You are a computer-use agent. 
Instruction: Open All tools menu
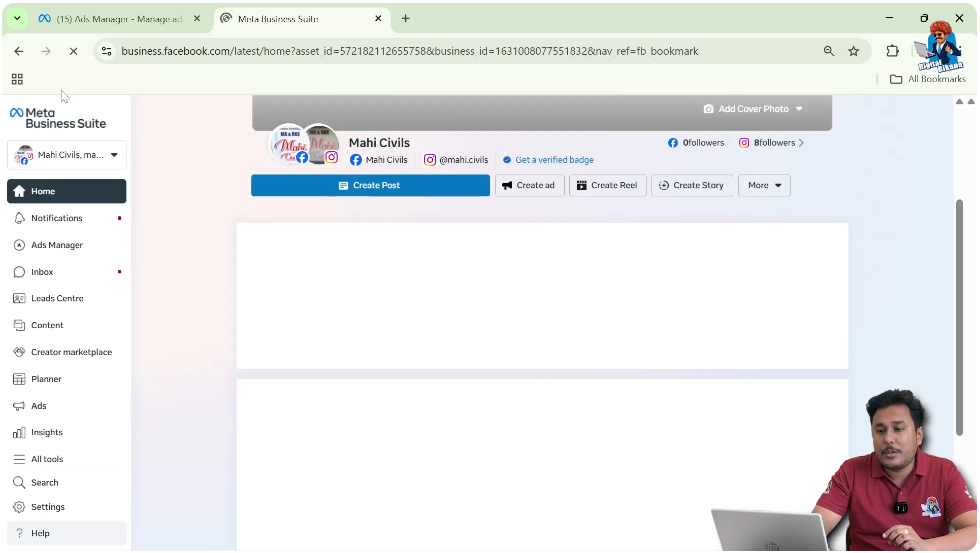46,460
